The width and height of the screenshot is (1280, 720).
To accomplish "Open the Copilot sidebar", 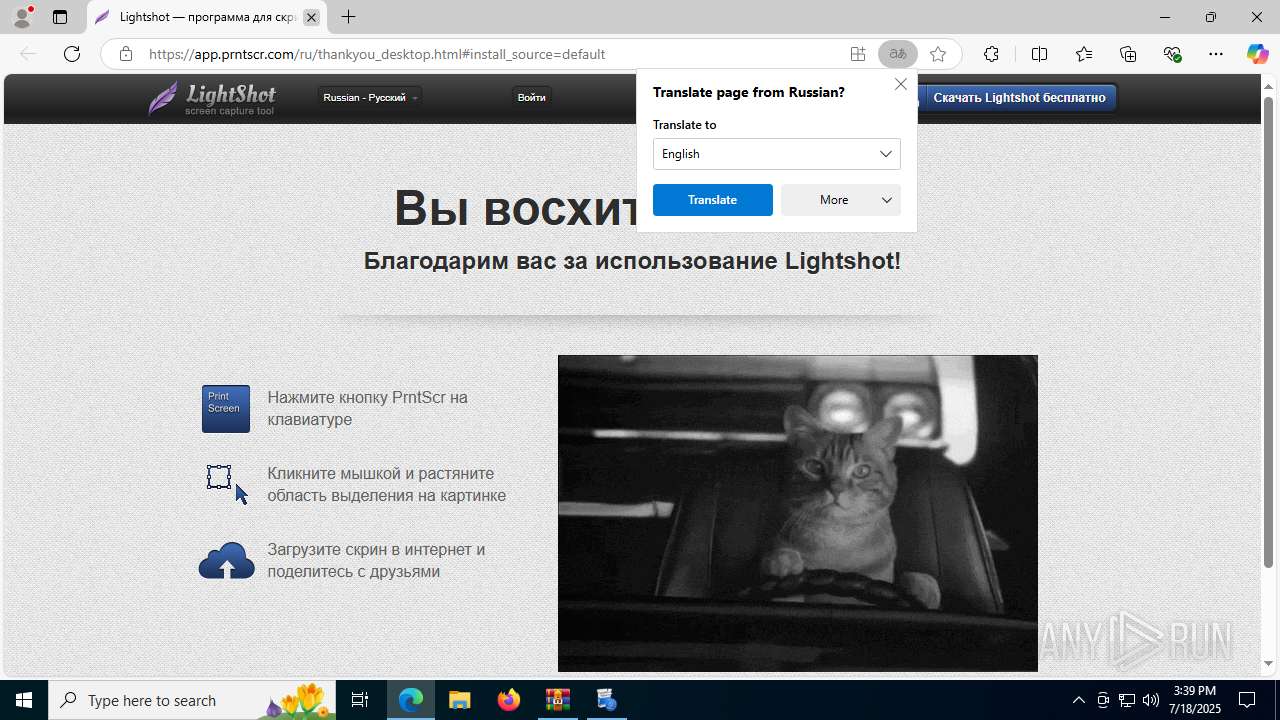I will 1257,54.
